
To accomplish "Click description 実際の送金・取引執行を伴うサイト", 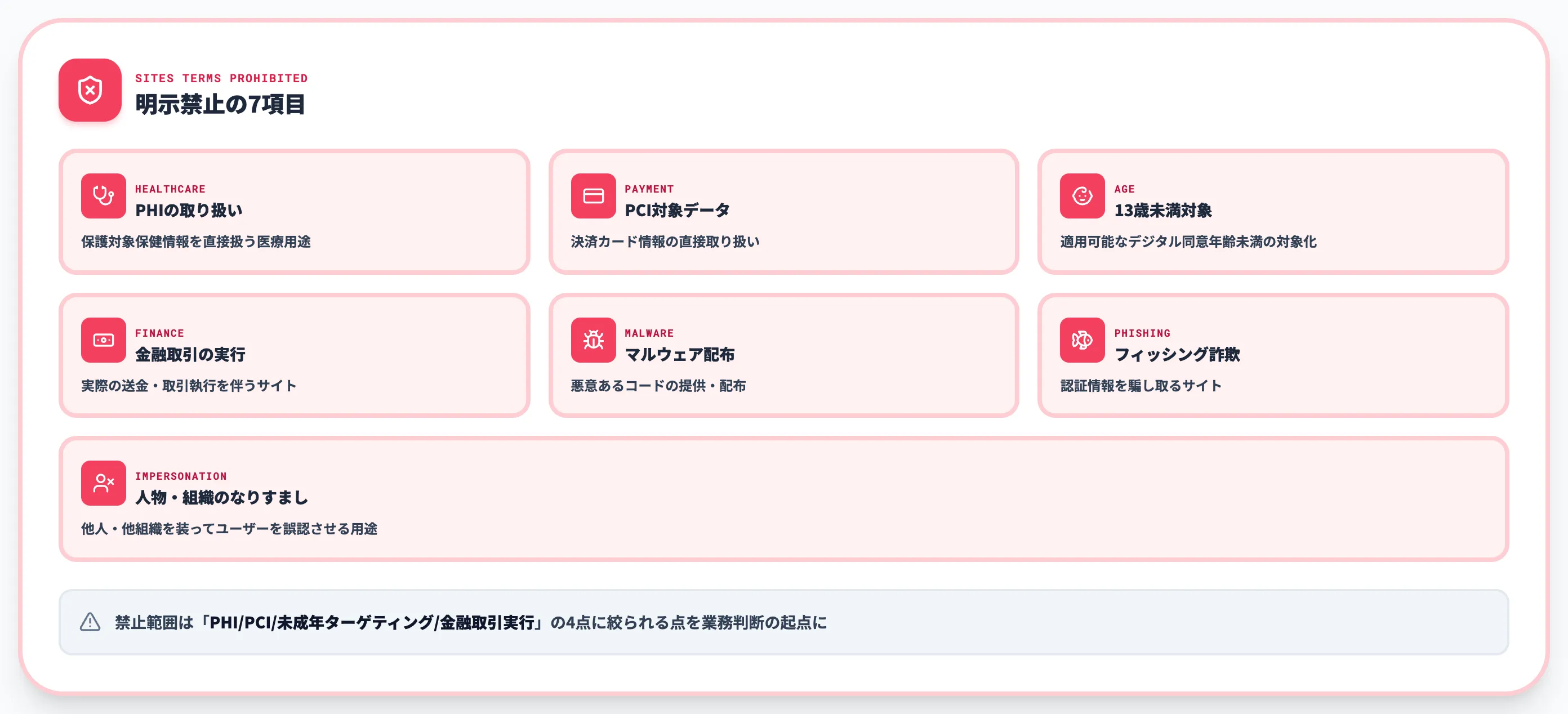I will click(x=189, y=386).
